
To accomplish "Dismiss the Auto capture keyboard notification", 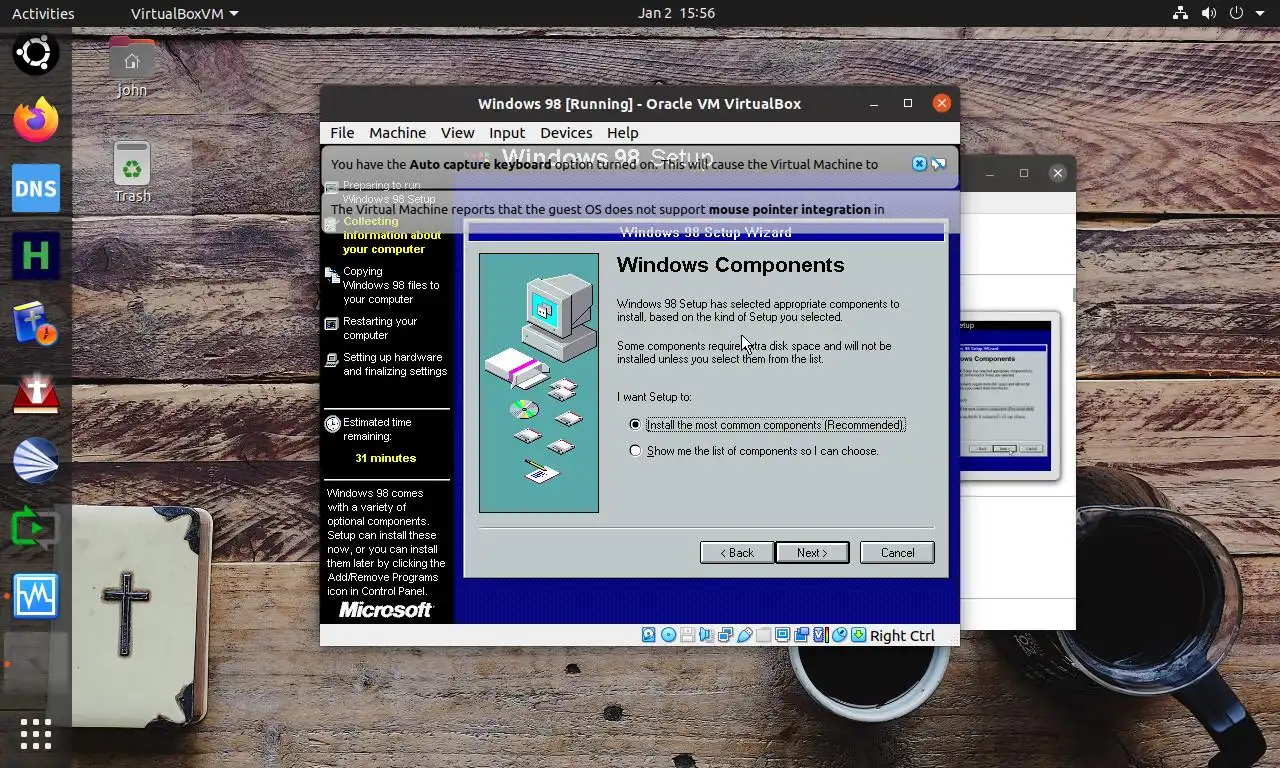I will [919, 164].
